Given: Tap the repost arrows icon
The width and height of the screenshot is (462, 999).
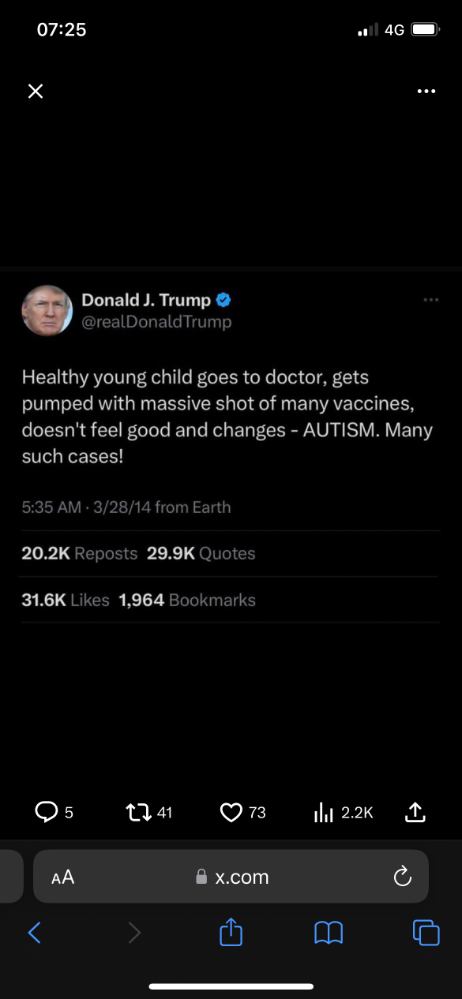Looking at the screenshot, I should click(138, 812).
